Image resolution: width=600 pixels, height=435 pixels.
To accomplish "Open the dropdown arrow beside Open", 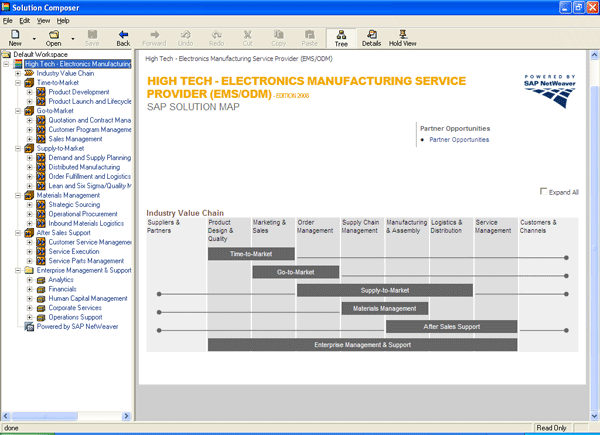I will coord(71,40).
